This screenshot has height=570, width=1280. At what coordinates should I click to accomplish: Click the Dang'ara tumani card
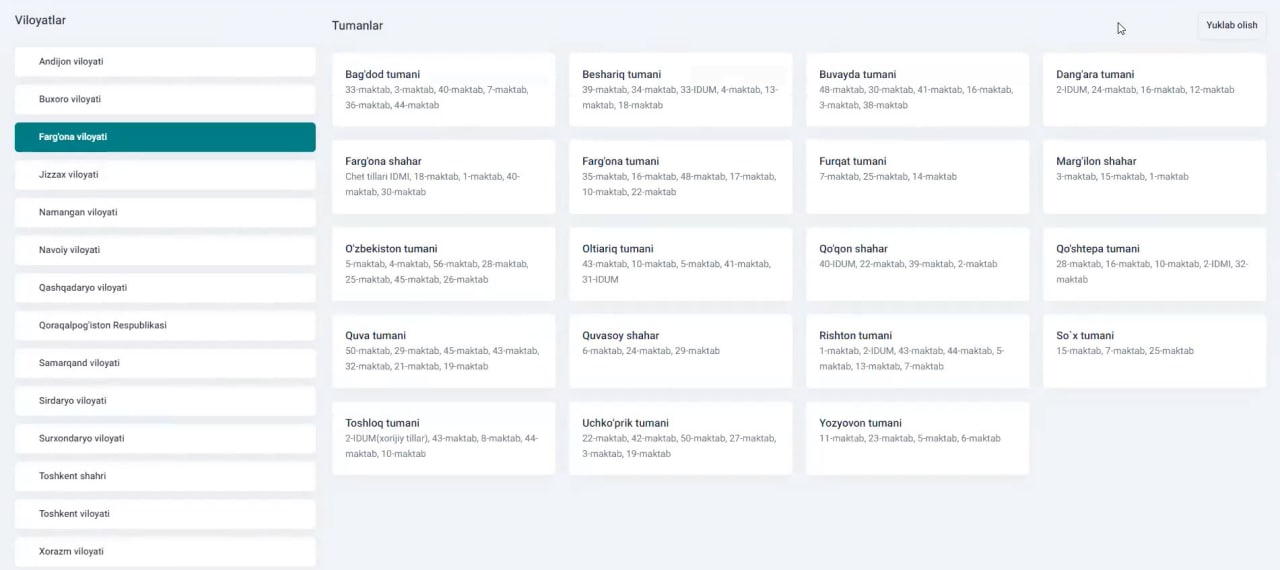click(1154, 89)
